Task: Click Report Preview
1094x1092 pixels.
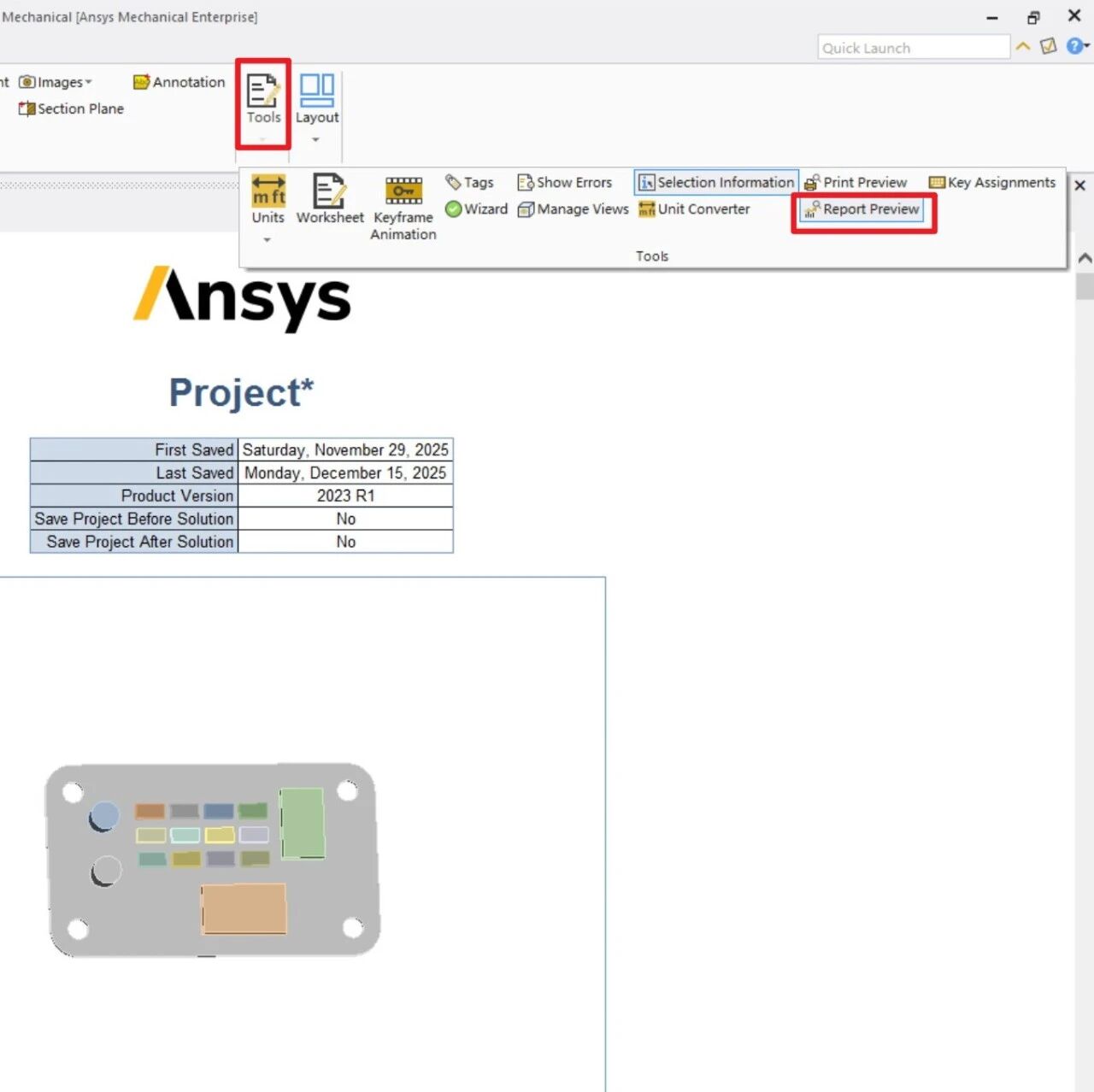Action: (x=862, y=208)
